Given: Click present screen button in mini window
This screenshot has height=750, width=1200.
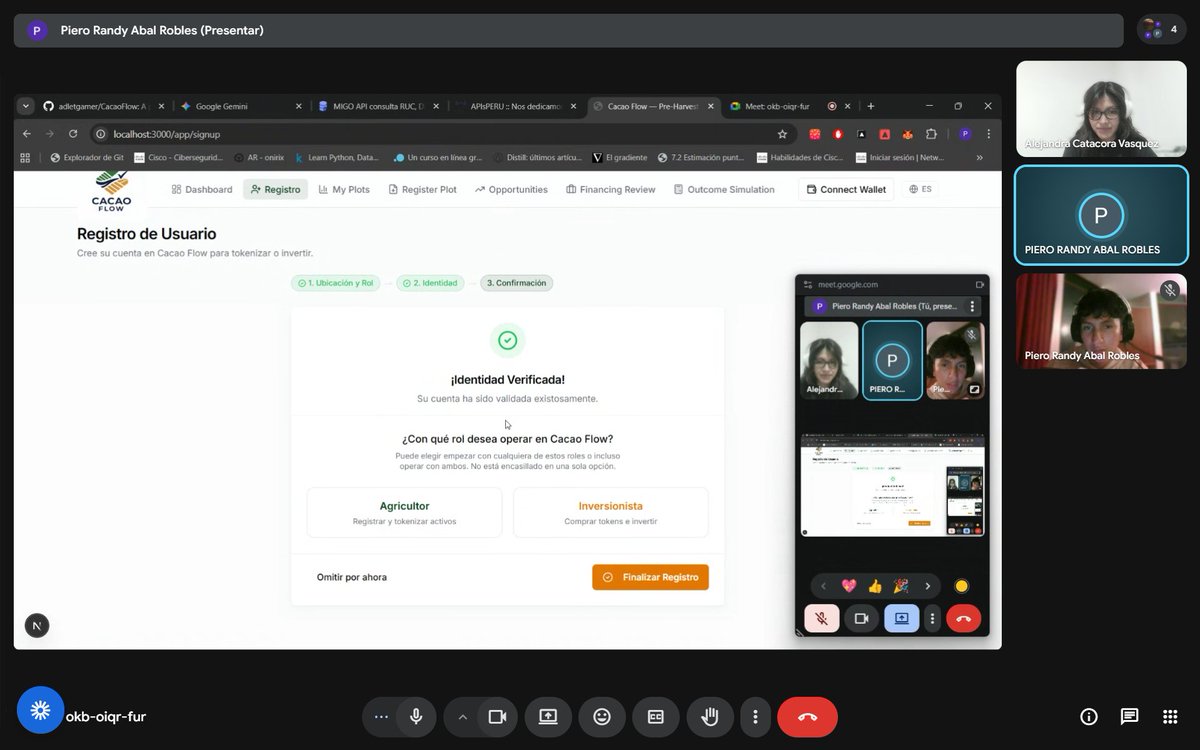Looking at the screenshot, I should [x=901, y=618].
